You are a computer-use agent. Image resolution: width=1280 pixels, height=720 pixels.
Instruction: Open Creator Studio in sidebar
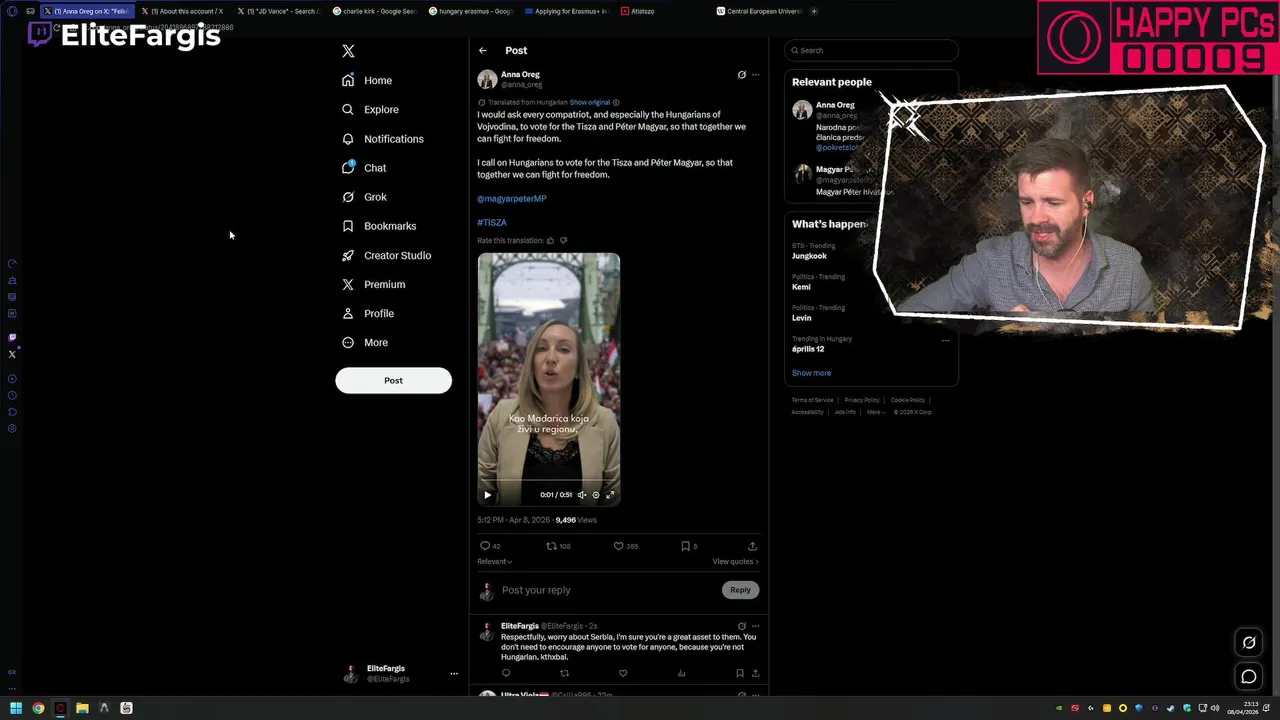(386, 255)
